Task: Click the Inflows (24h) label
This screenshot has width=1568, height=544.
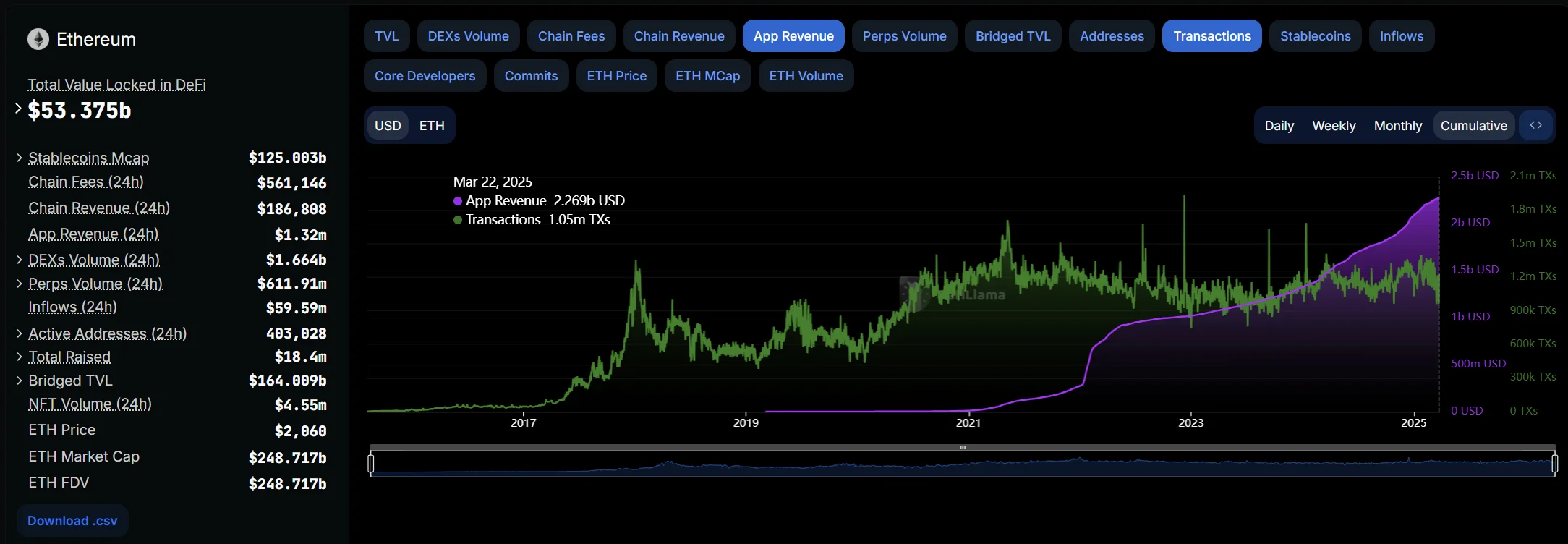Action: click(x=72, y=307)
